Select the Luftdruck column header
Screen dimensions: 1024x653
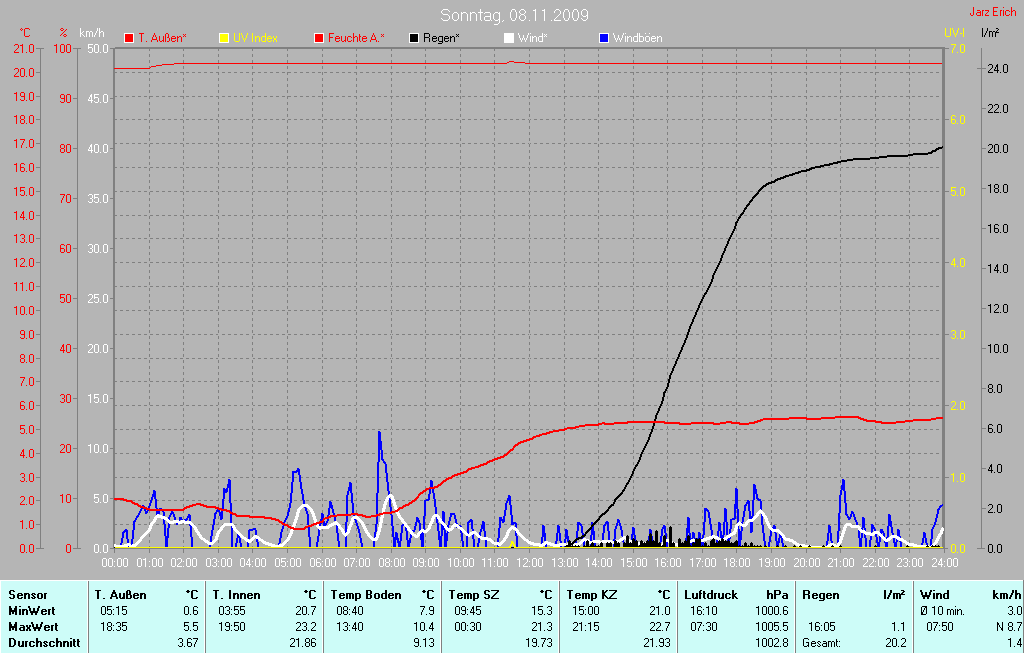click(x=711, y=595)
